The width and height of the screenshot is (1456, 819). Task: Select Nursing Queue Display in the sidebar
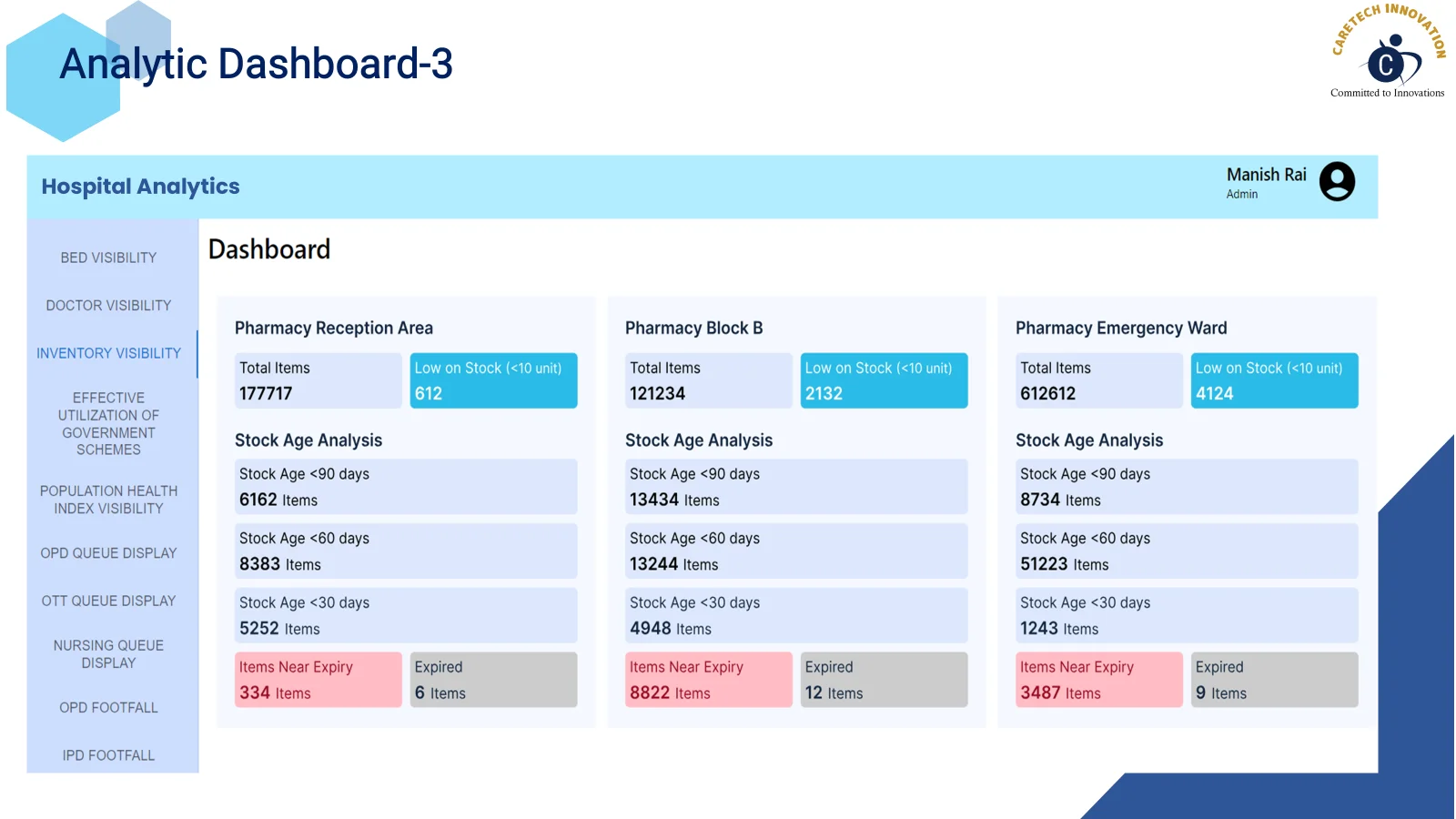pyautogui.click(x=108, y=654)
